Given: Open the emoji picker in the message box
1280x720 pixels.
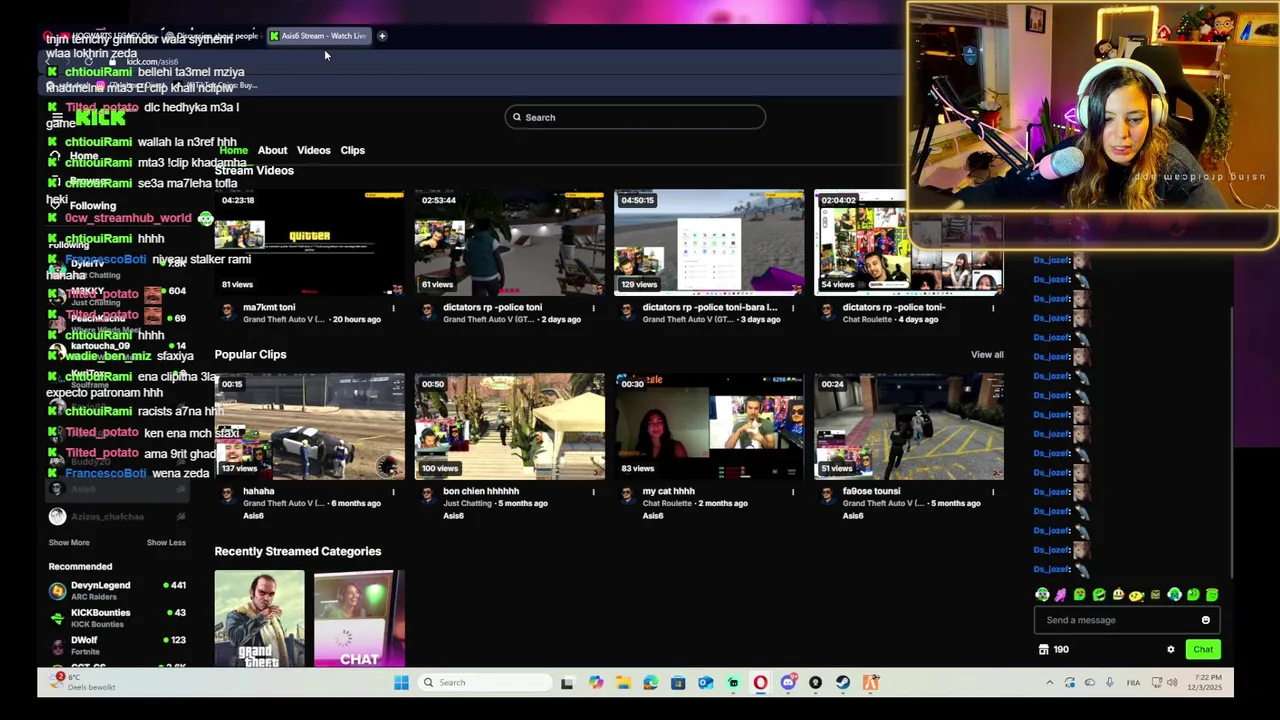Looking at the screenshot, I should (1205, 620).
